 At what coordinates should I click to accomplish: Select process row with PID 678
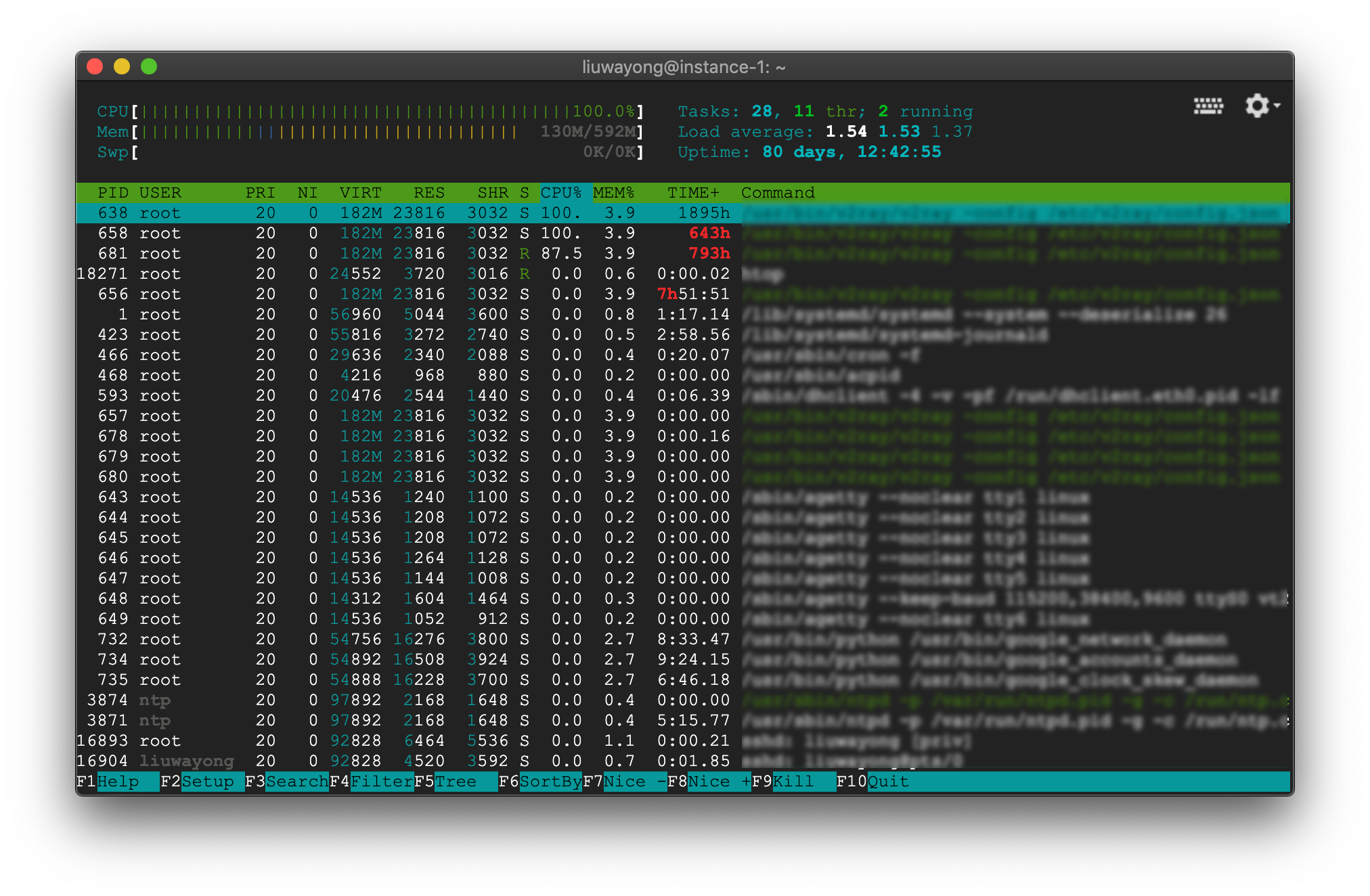(683, 436)
